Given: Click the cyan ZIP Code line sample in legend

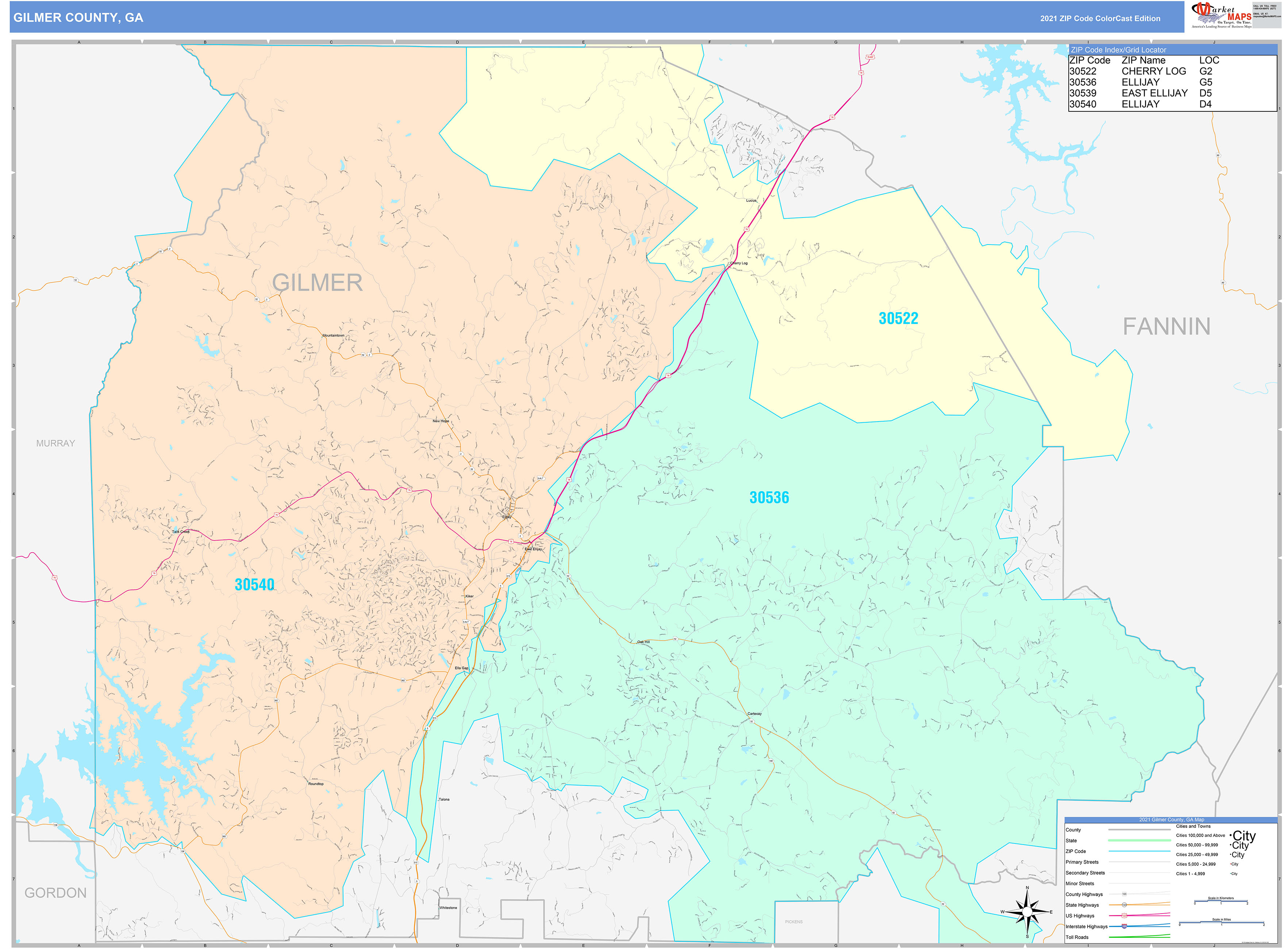Looking at the screenshot, I should click(x=1139, y=851).
